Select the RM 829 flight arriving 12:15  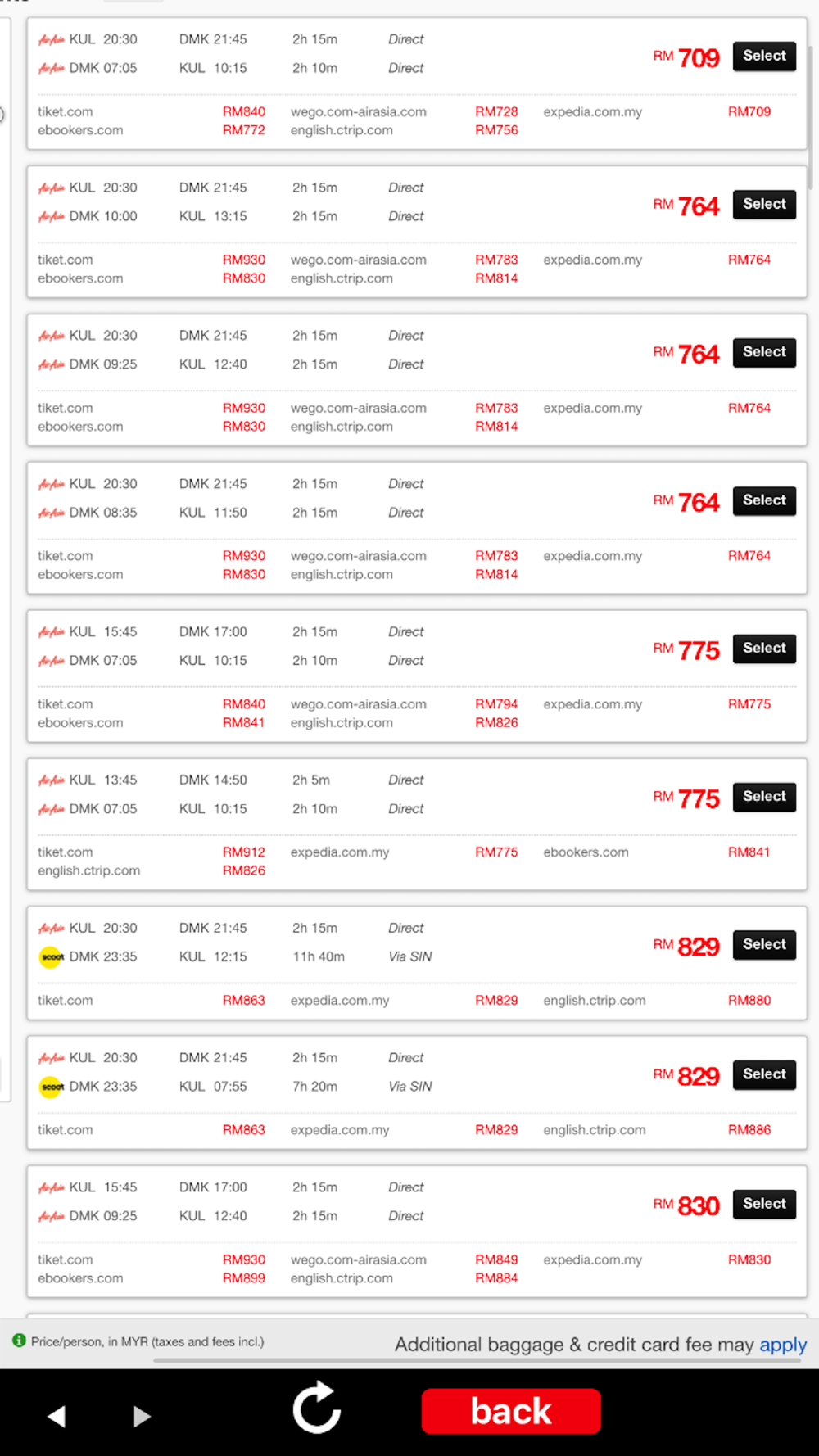point(764,944)
